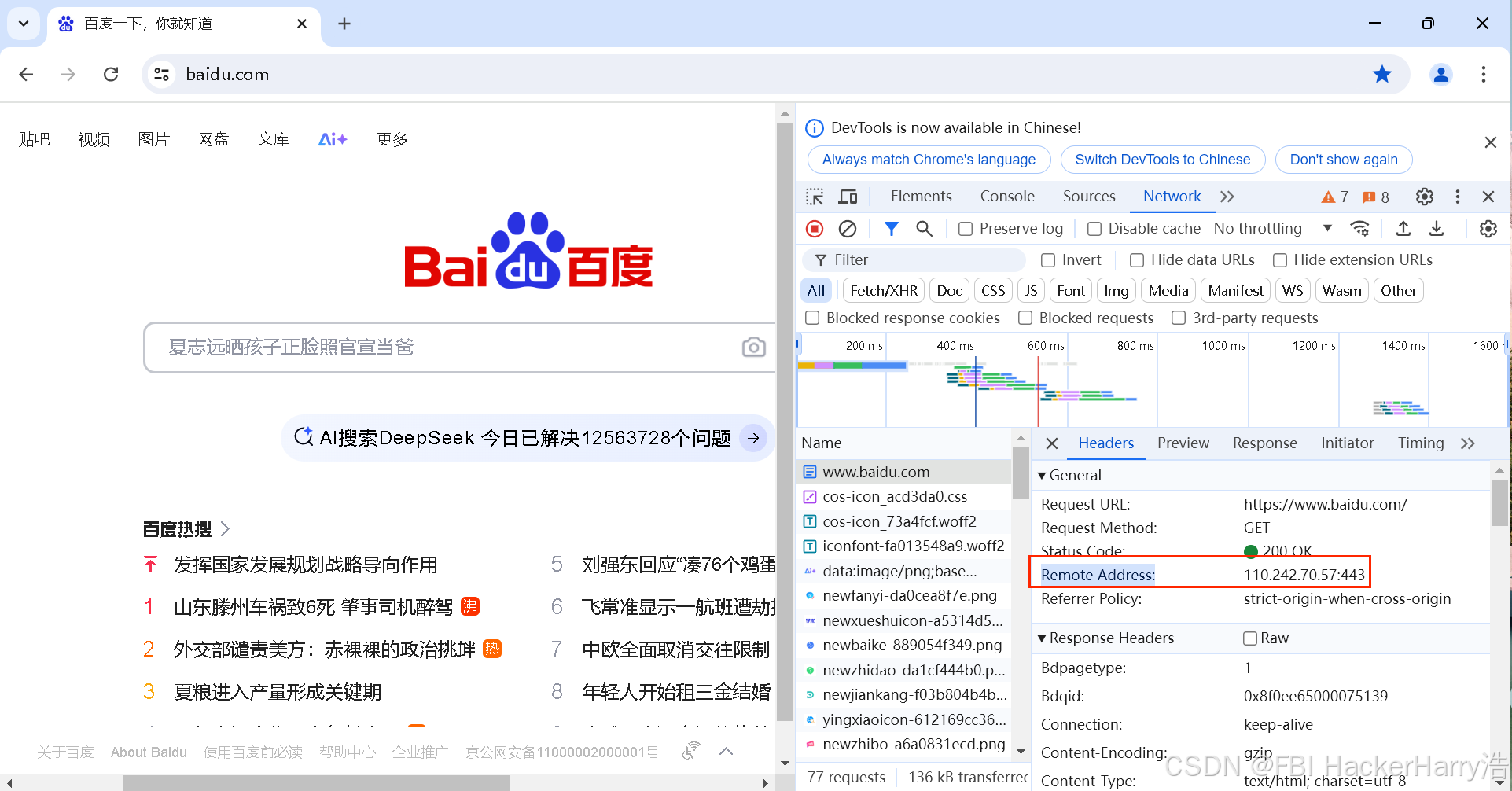Stop recording network log
Image resolution: width=1512 pixels, height=791 pixels.
tap(815, 229)
